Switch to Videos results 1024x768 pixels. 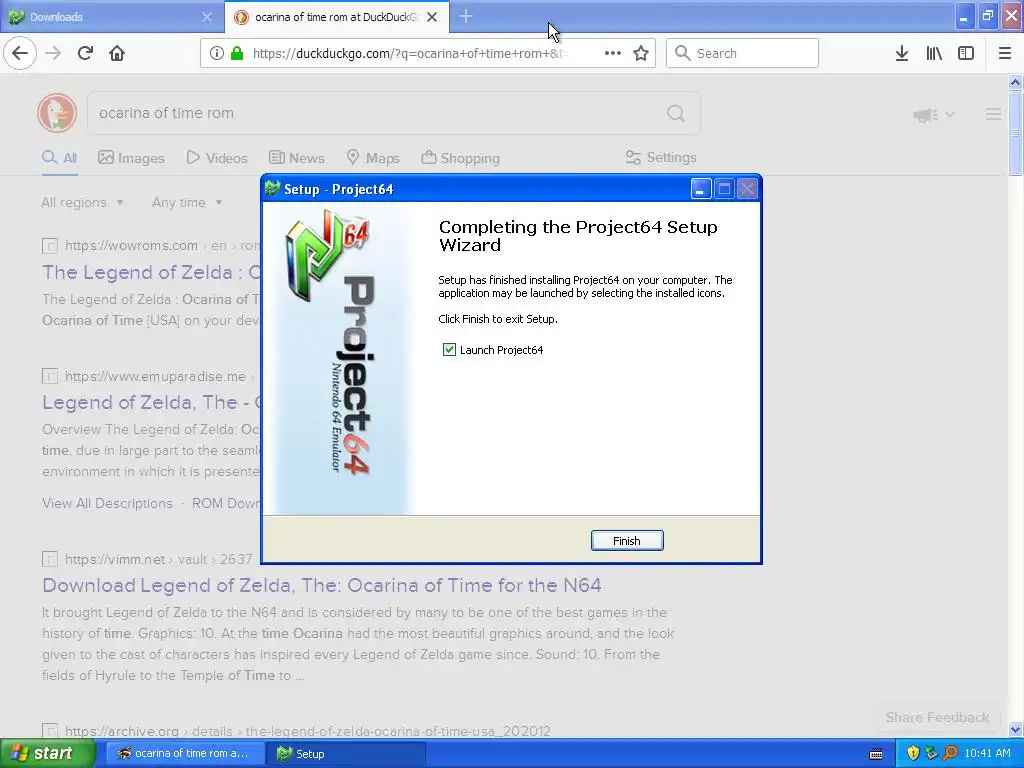tap(217, 157)
